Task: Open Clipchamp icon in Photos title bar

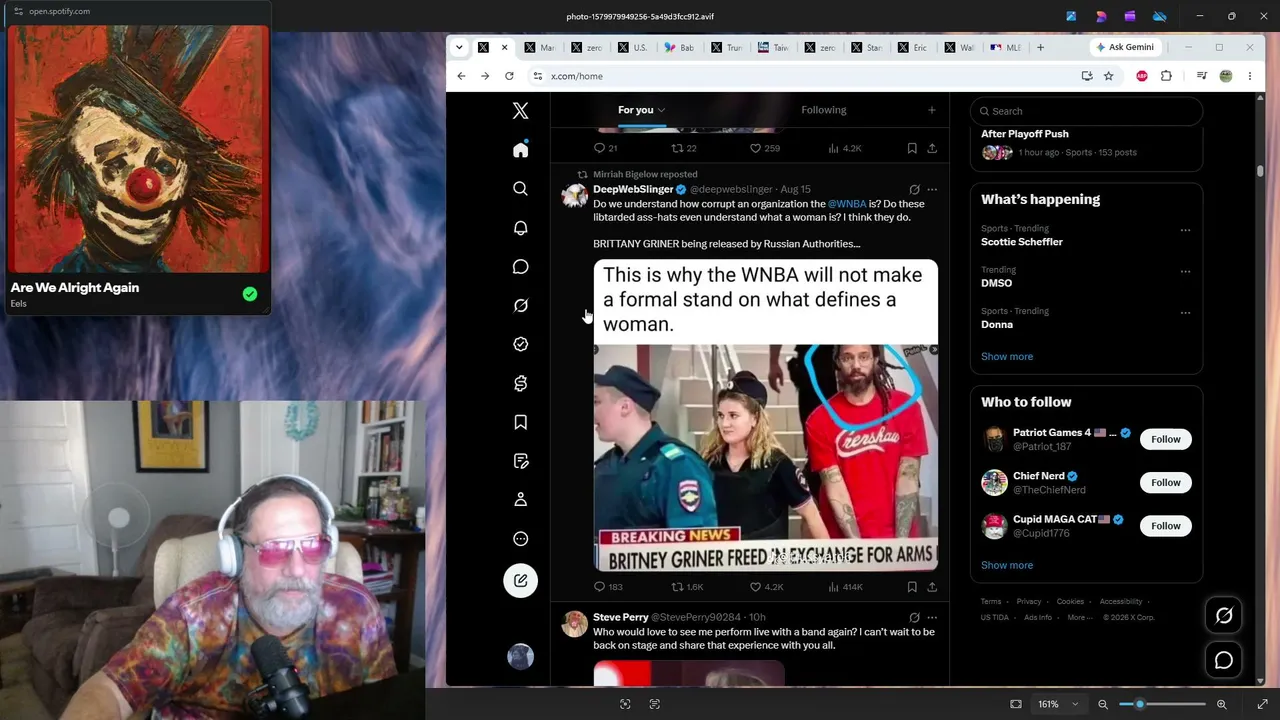Action: pyautogui.click(x=1130, y=16)
